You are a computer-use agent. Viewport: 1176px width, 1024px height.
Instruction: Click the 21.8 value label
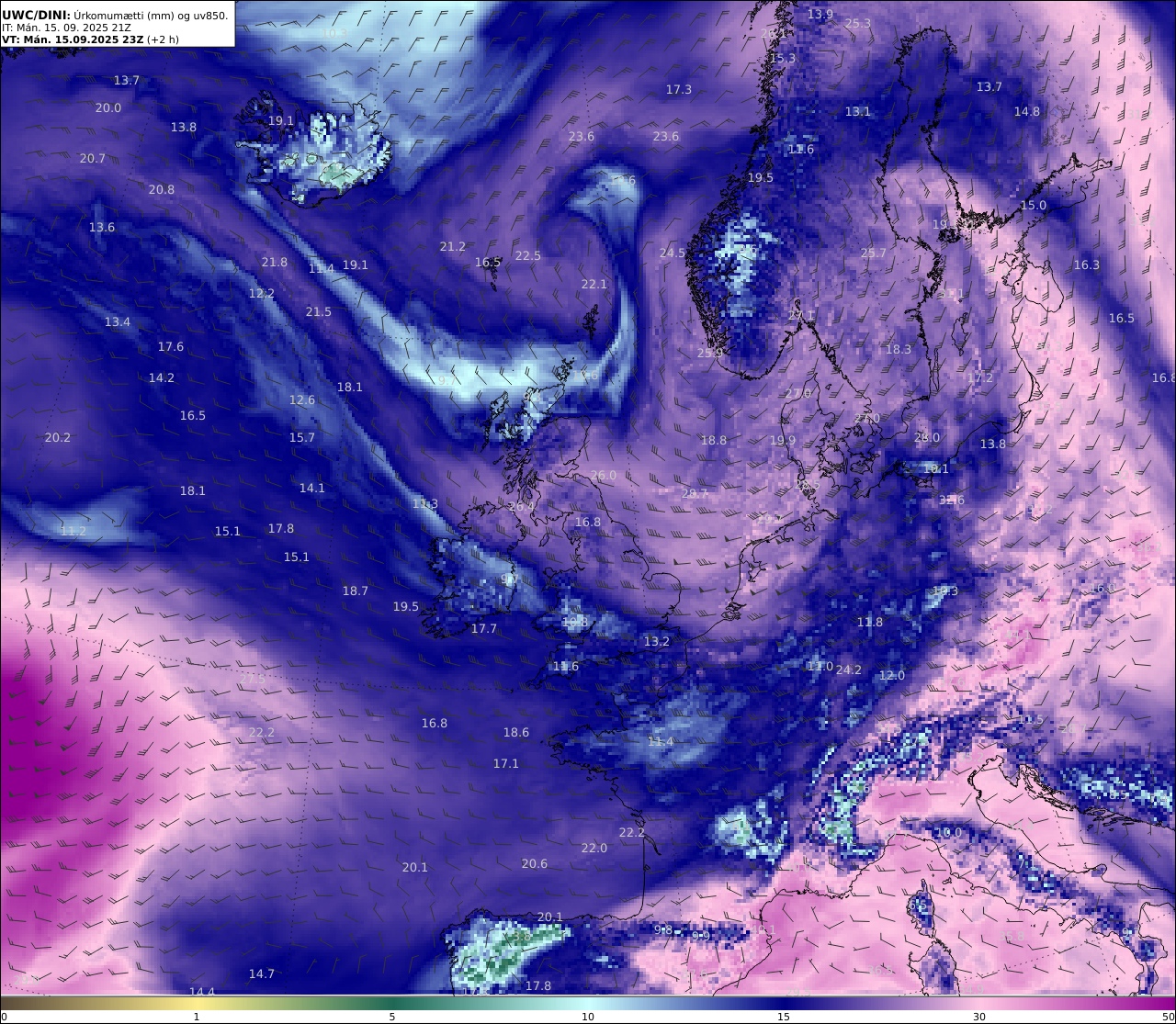[x=275, y=263]
